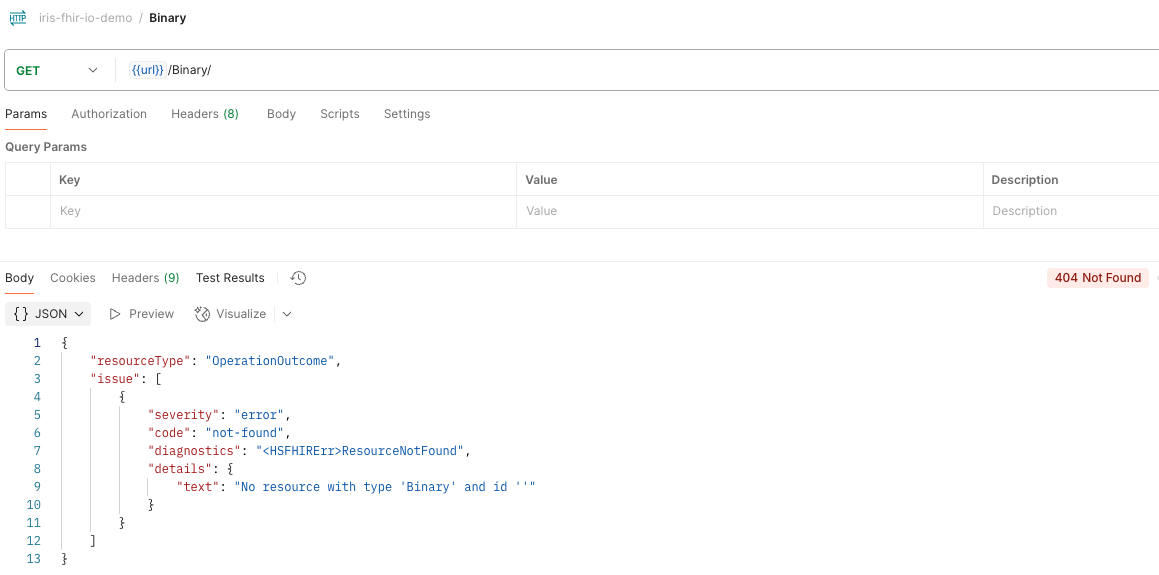1159x575 pixels.
Task: Switch to the Authorization tab
Action: click(109, 114)
